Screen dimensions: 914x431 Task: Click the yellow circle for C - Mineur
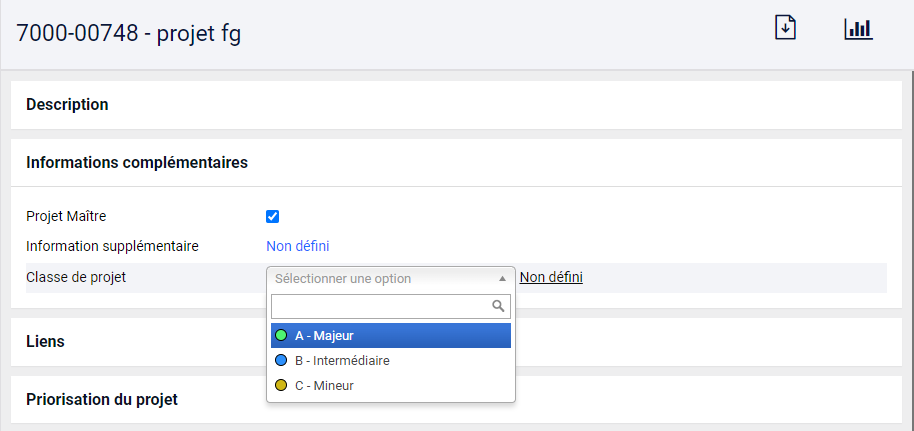[281, 386]
